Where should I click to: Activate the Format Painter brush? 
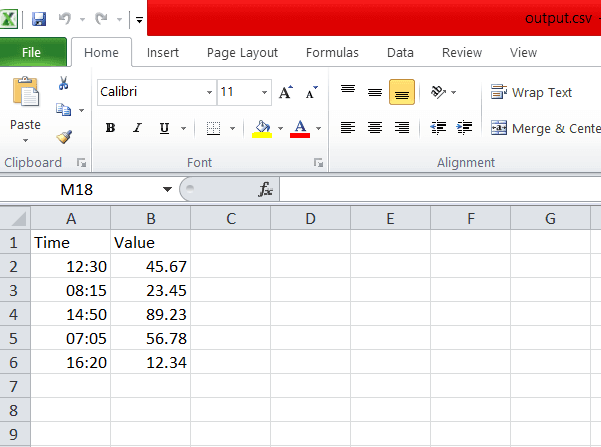pos(64,137)
